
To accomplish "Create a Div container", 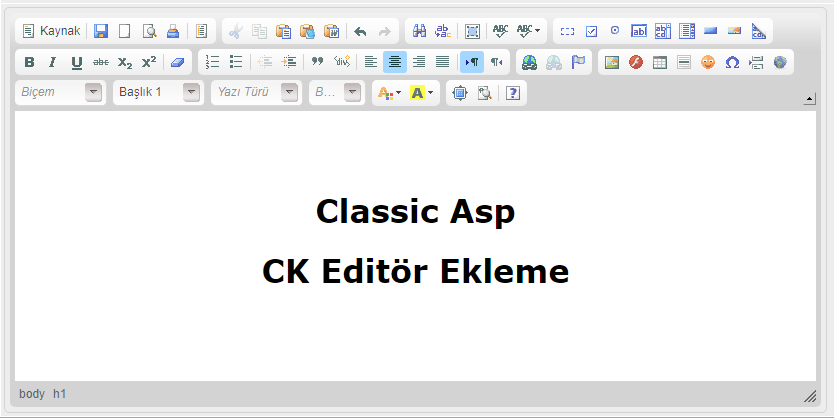I will click(x=341, y=62).
